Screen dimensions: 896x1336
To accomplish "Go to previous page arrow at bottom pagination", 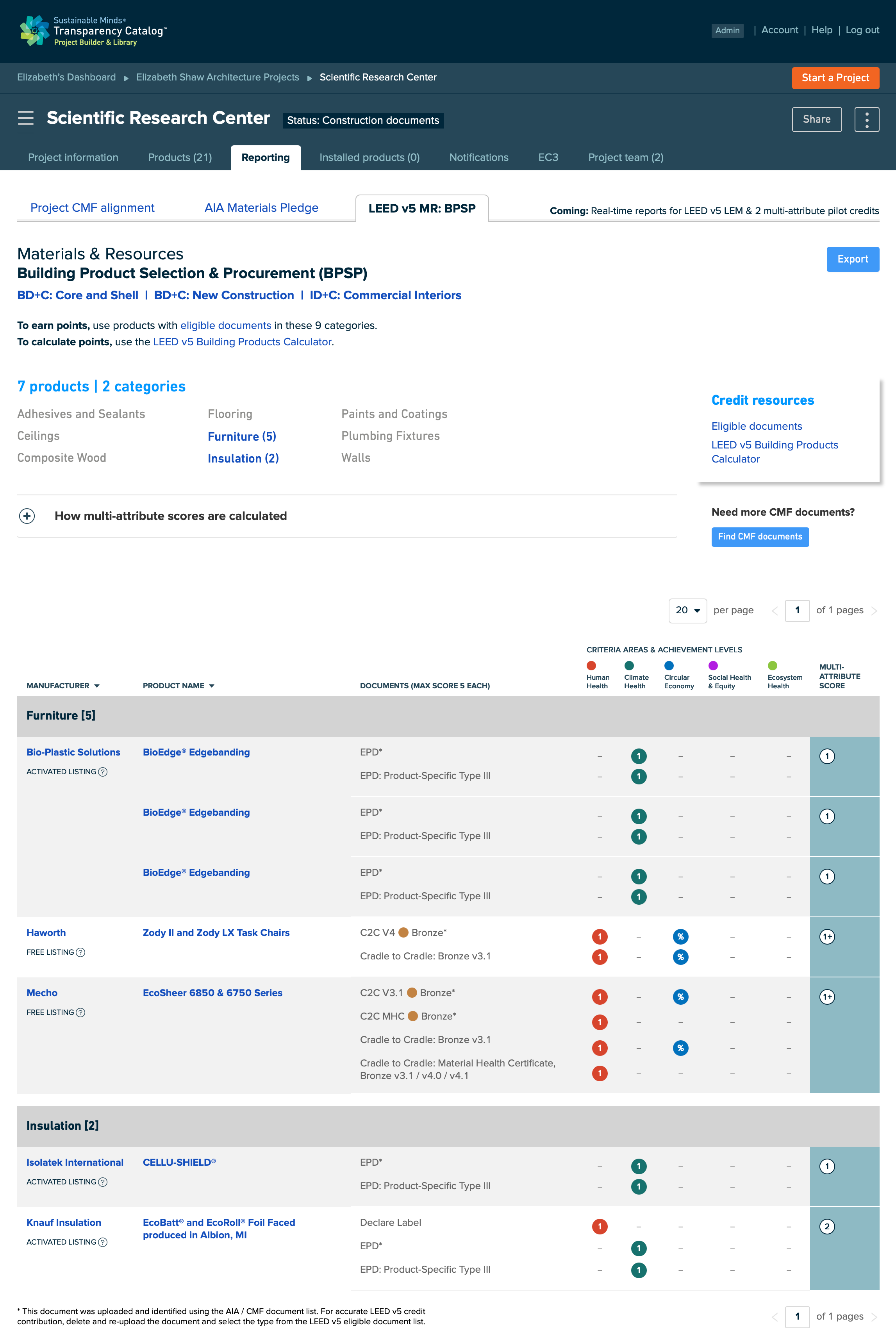I will tap(775, 1317).
